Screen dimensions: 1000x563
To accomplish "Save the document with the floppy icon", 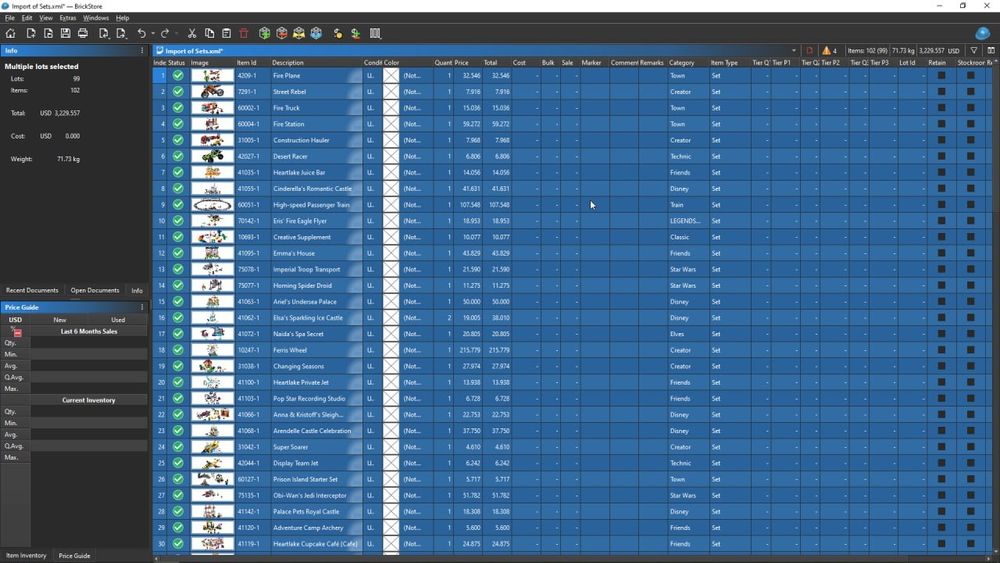I will point(65,33).
